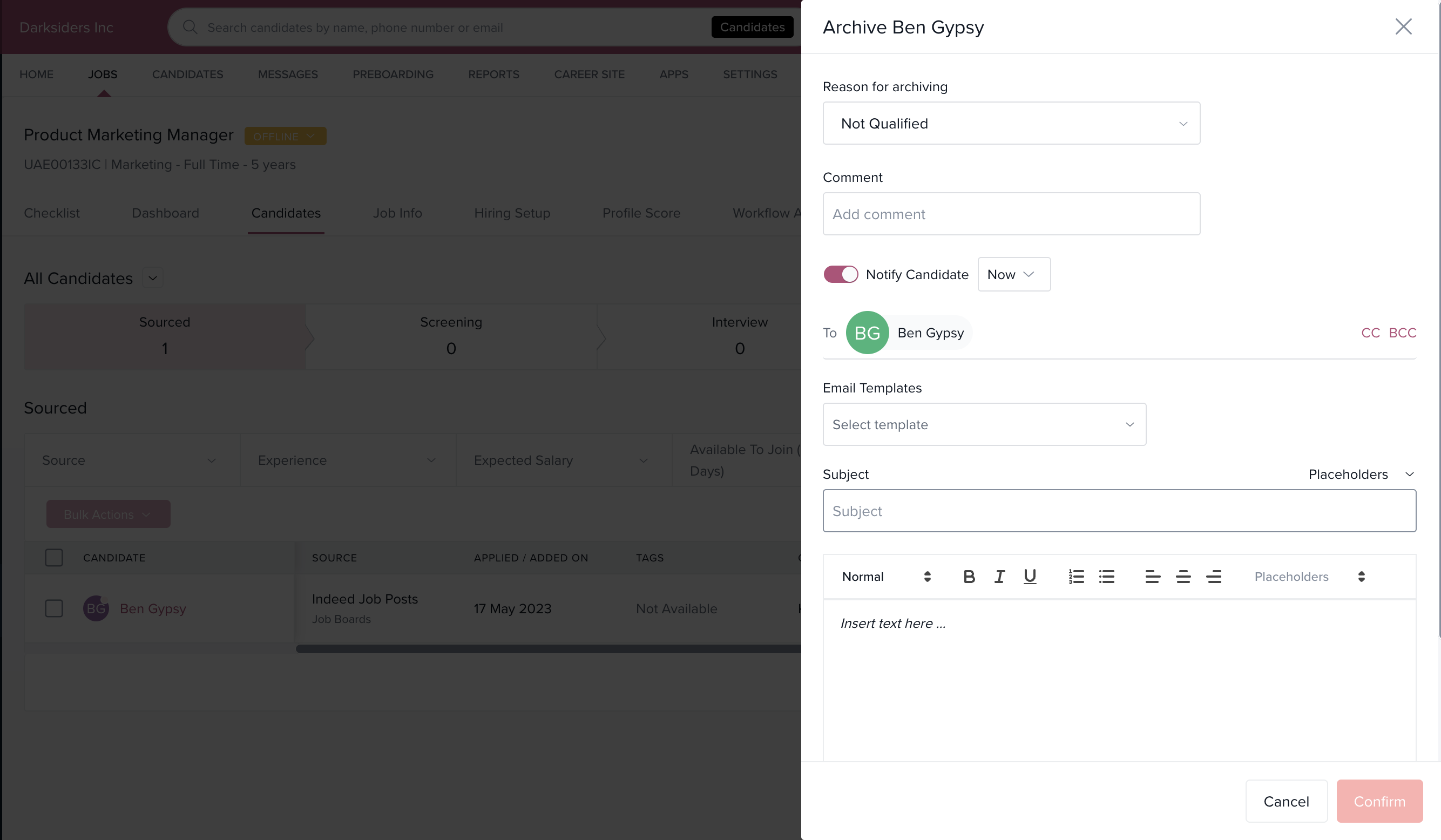Switch to the Job Info tab
This screenshot has height=840, width=1441.
[x=397, y=213]
